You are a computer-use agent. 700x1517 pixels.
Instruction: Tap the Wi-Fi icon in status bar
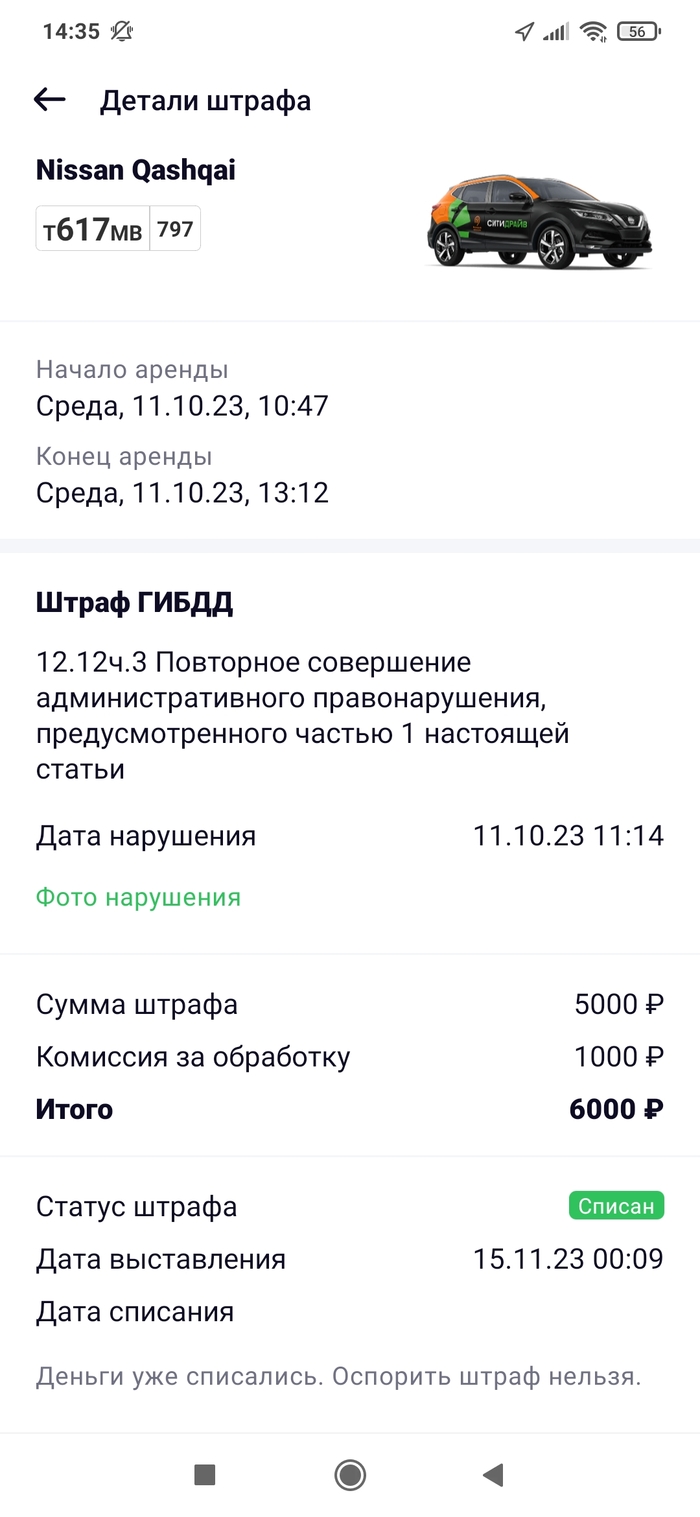595,32
